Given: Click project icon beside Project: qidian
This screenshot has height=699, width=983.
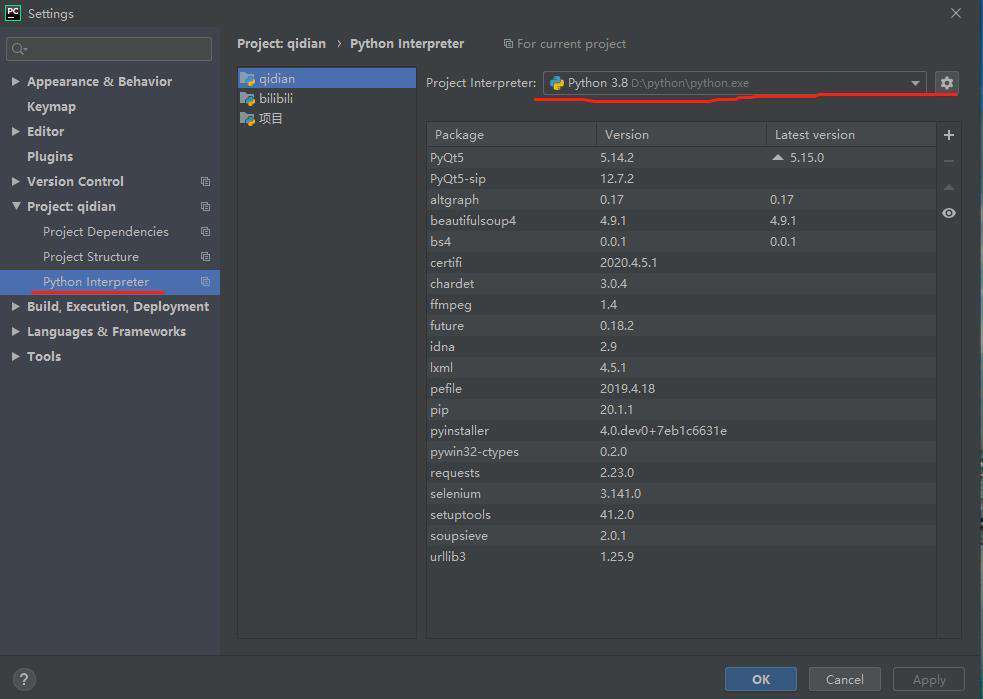Looking at the screenshot, I should tap(205, 207).
